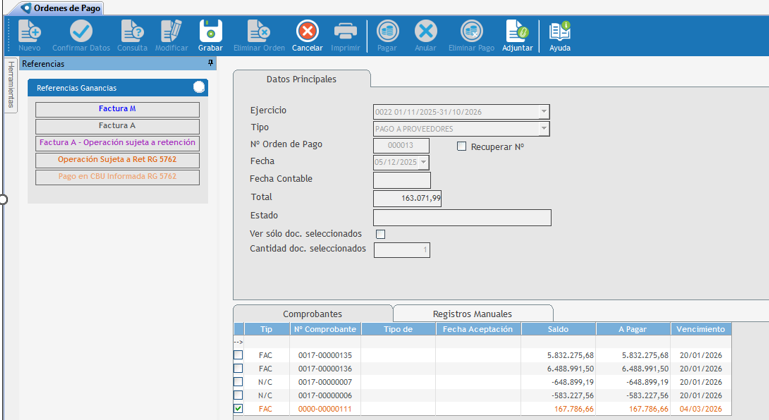The image size is (769, 420).
Task: Uncheck the row for comprobante 0000-00000111
Action: tap(238, 408)
